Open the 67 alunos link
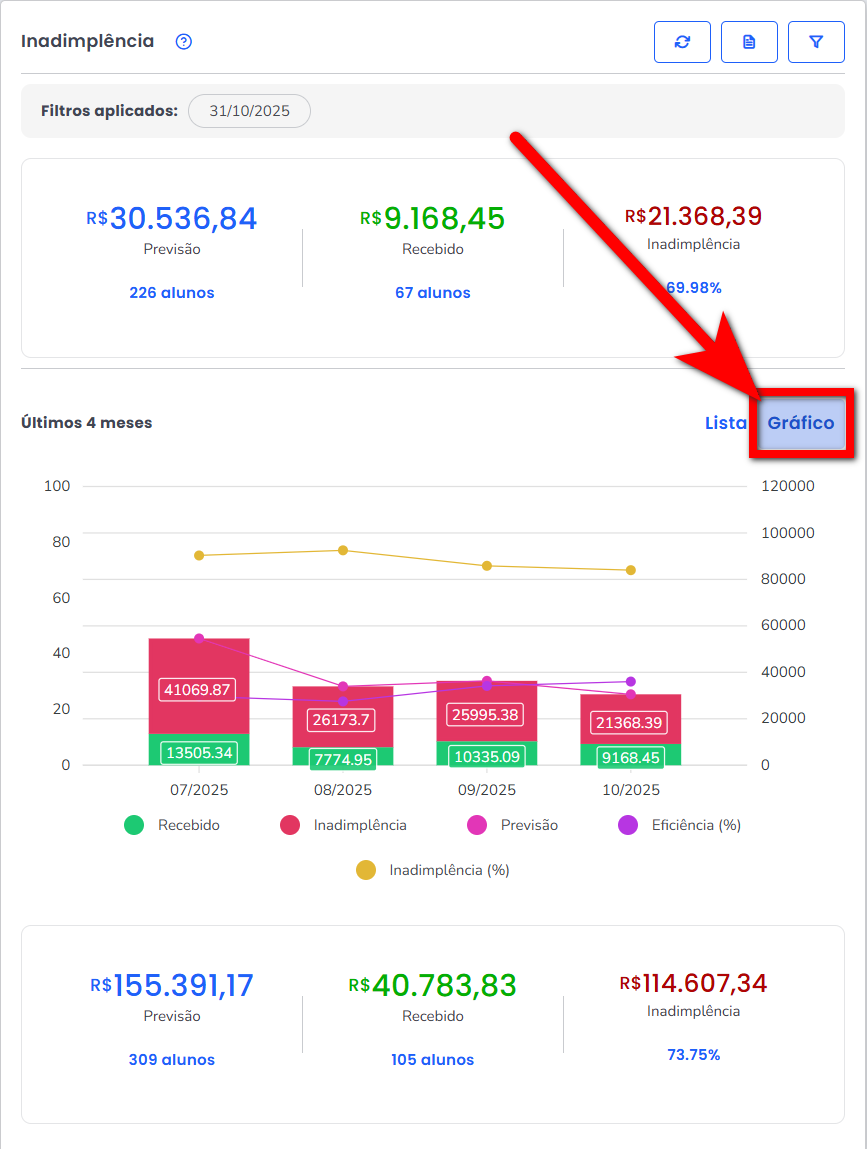This screenshot has height=1149, width=867. click(432, 293)
